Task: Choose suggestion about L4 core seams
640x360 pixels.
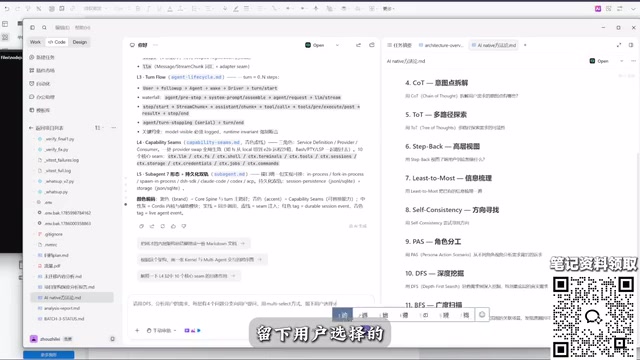Action: point(188,276)
